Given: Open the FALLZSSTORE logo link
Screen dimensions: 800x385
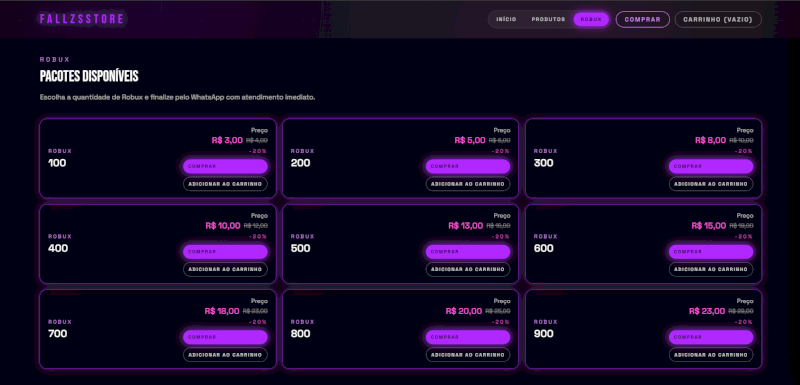Looking at the screenshot, I should click(x=82, y=19).
